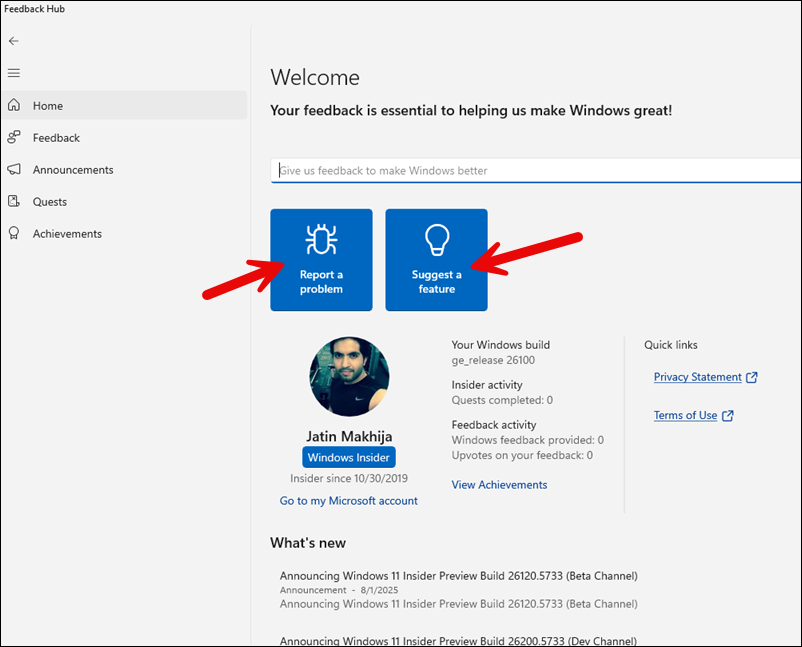This screenshot has width=802, height=647.
Task: Click the bug icon on Report a problem
Action: pos(321,239)
